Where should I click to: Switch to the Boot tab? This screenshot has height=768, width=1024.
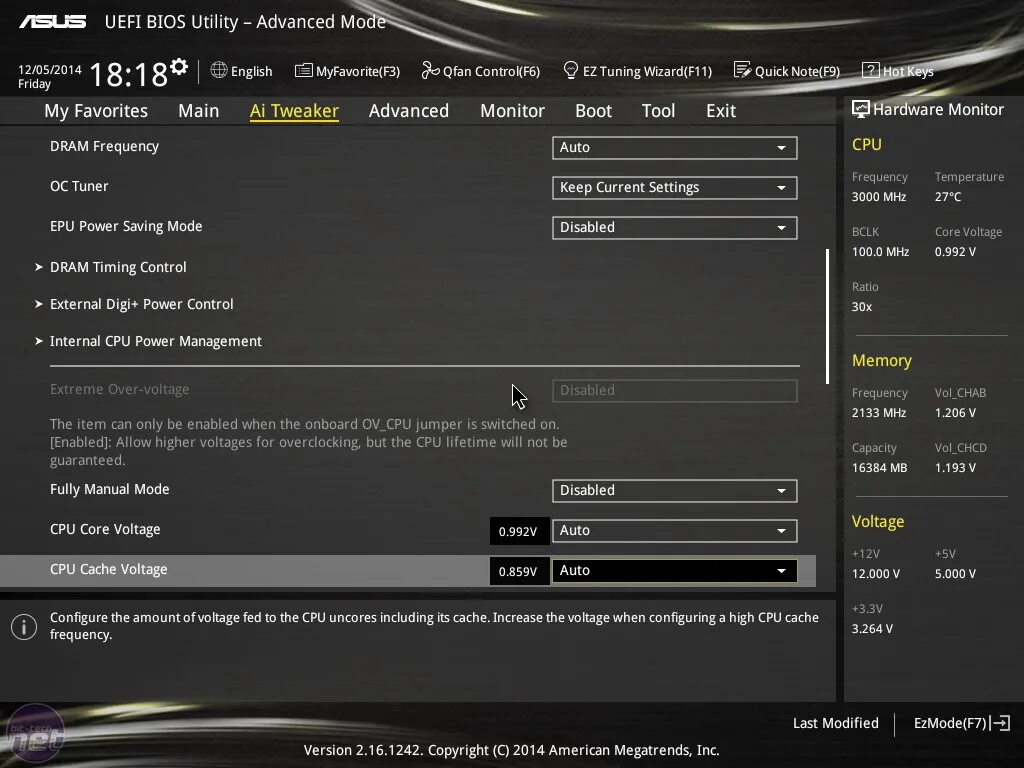tap(593, 111)
